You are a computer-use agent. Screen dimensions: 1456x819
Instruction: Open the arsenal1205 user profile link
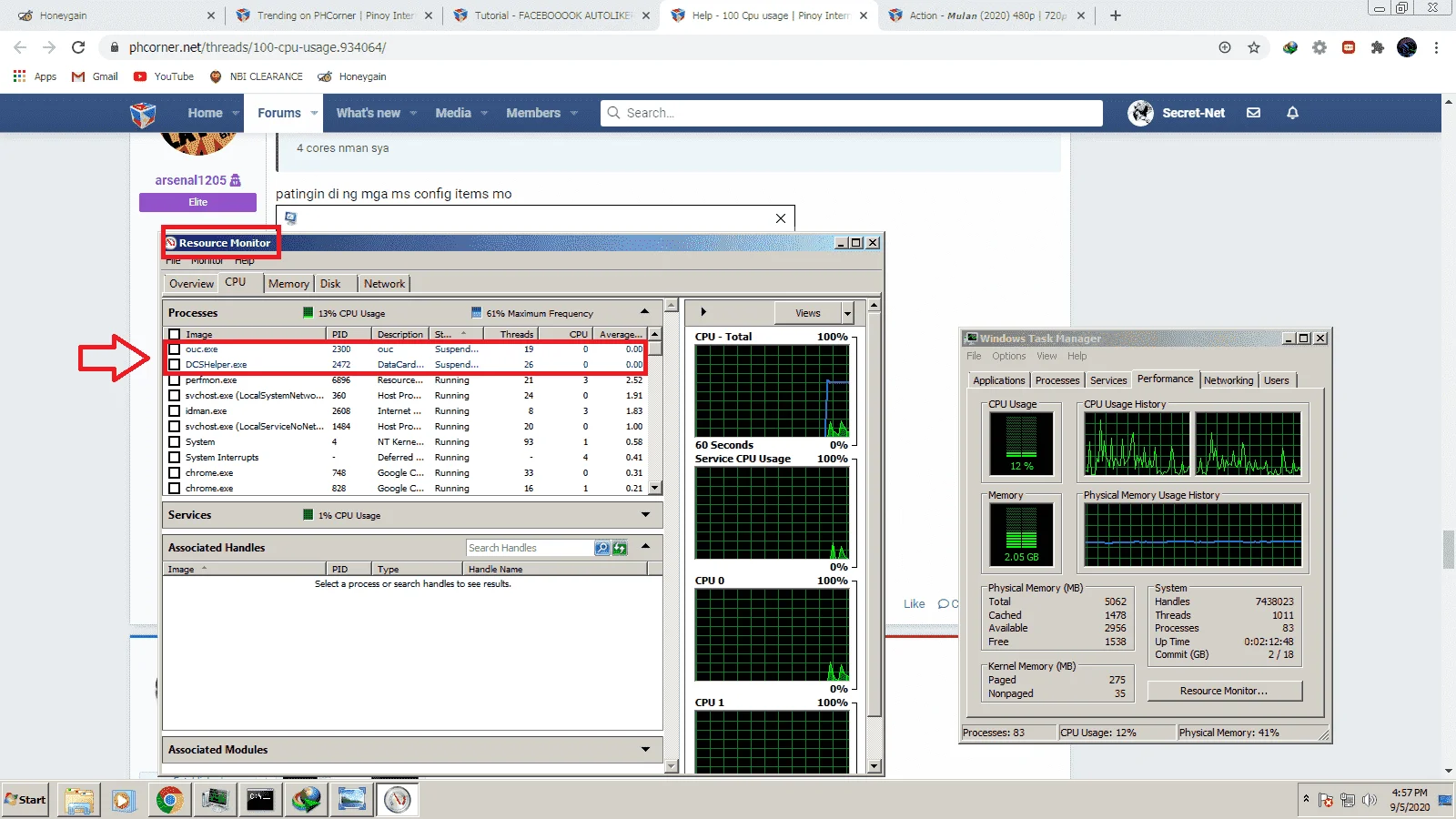click(190, 180)
